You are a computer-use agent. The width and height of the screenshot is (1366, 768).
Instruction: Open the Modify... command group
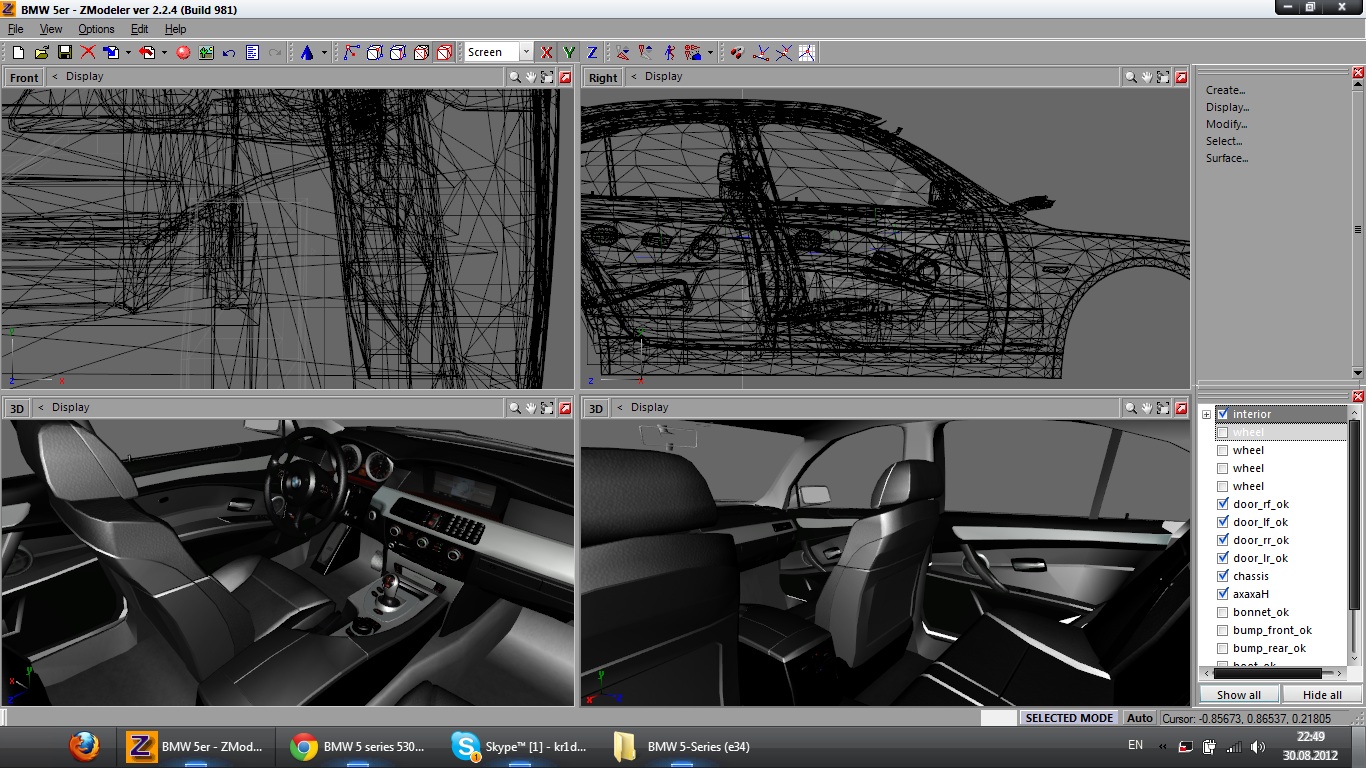point(1226,124)
